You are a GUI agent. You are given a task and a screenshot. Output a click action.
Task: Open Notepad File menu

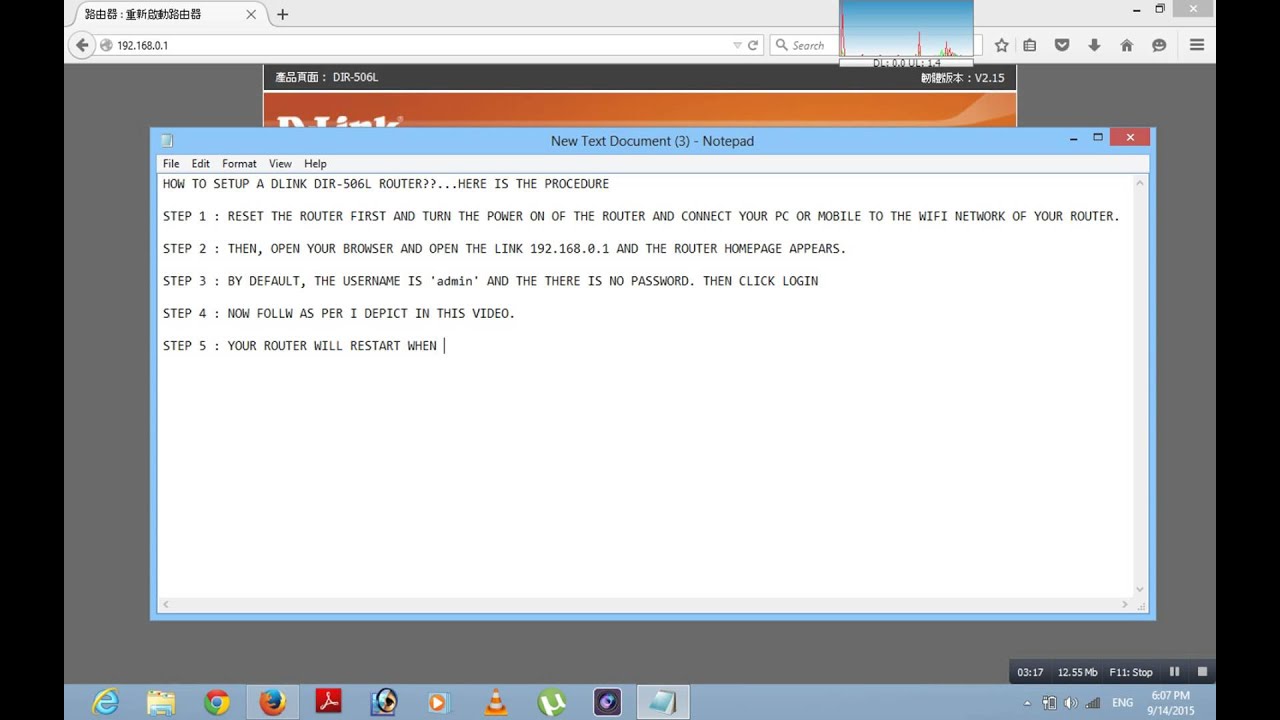[x=171, y=163]
